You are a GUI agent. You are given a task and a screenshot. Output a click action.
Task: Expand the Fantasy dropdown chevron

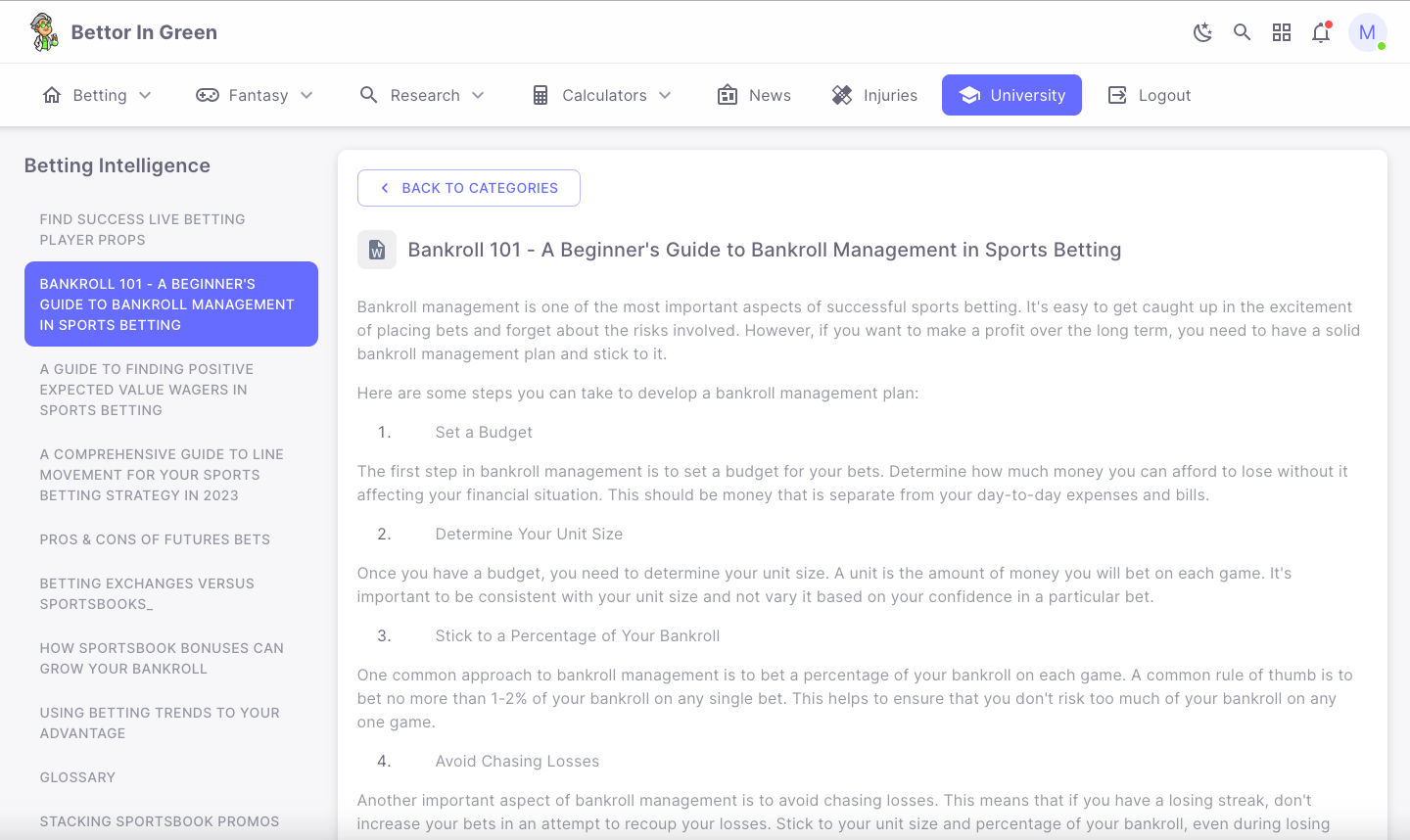pos(306,95)
